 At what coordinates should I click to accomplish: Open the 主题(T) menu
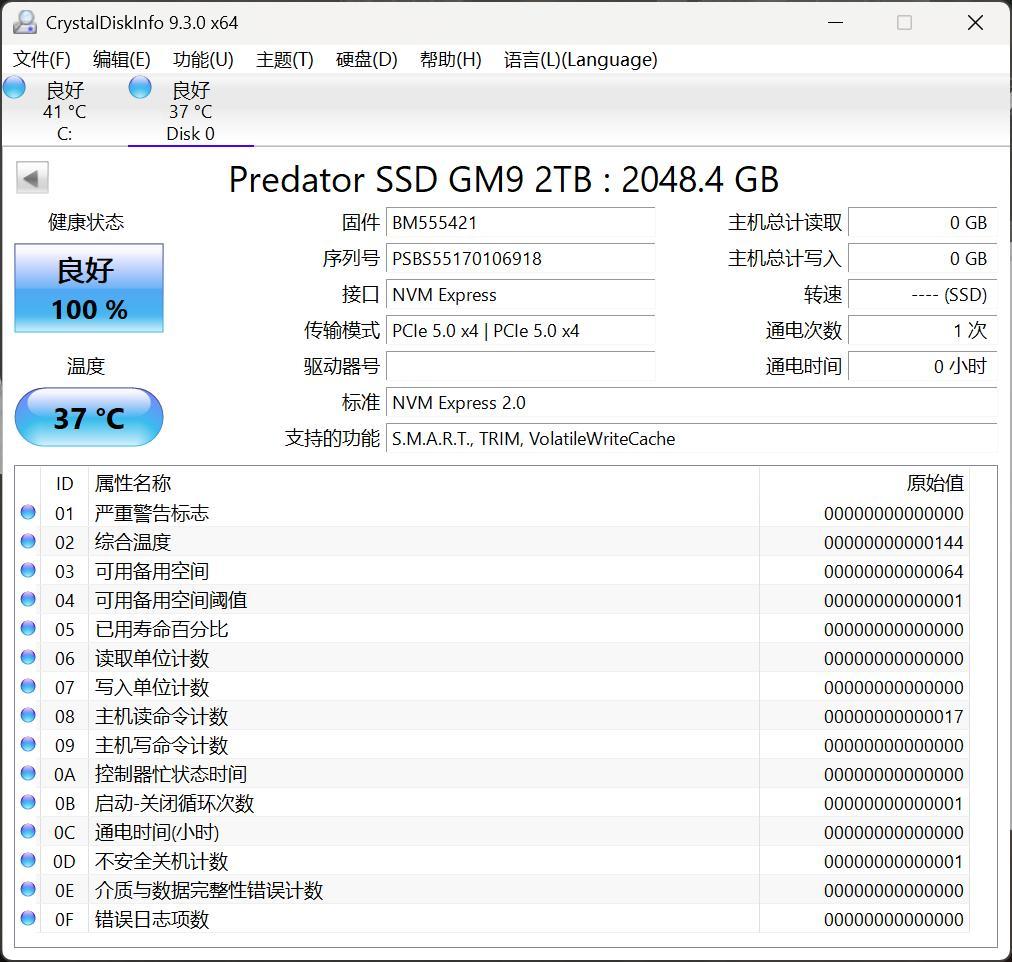tap(285, 59)
